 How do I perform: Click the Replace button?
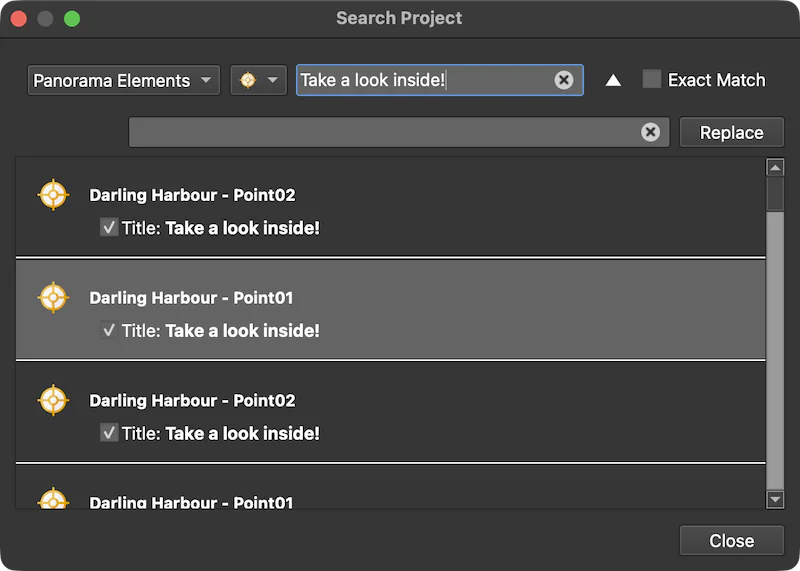click(x=732, y=132)
